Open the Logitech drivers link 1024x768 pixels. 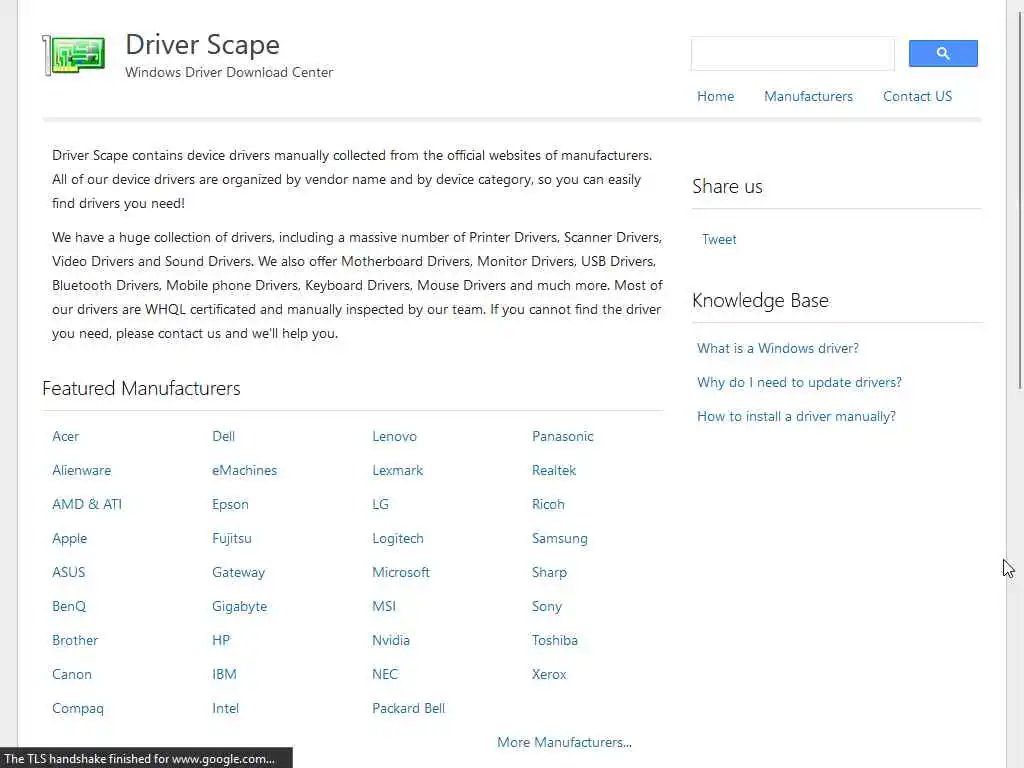point(398,539)
